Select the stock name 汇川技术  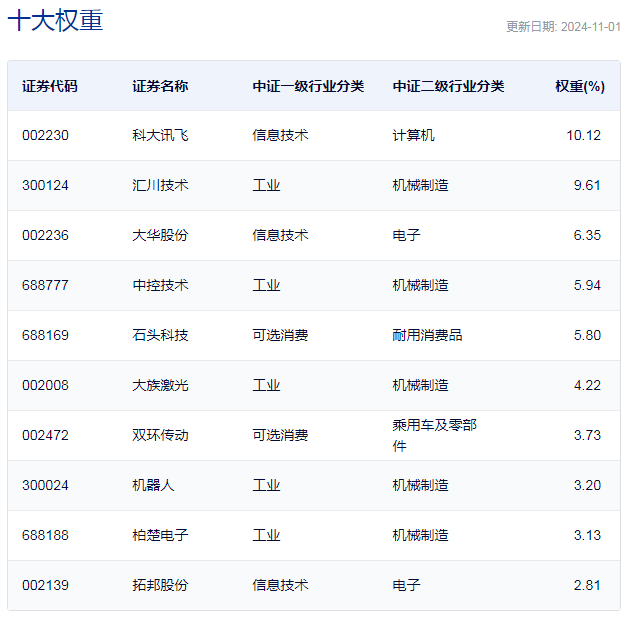point(160,185)
